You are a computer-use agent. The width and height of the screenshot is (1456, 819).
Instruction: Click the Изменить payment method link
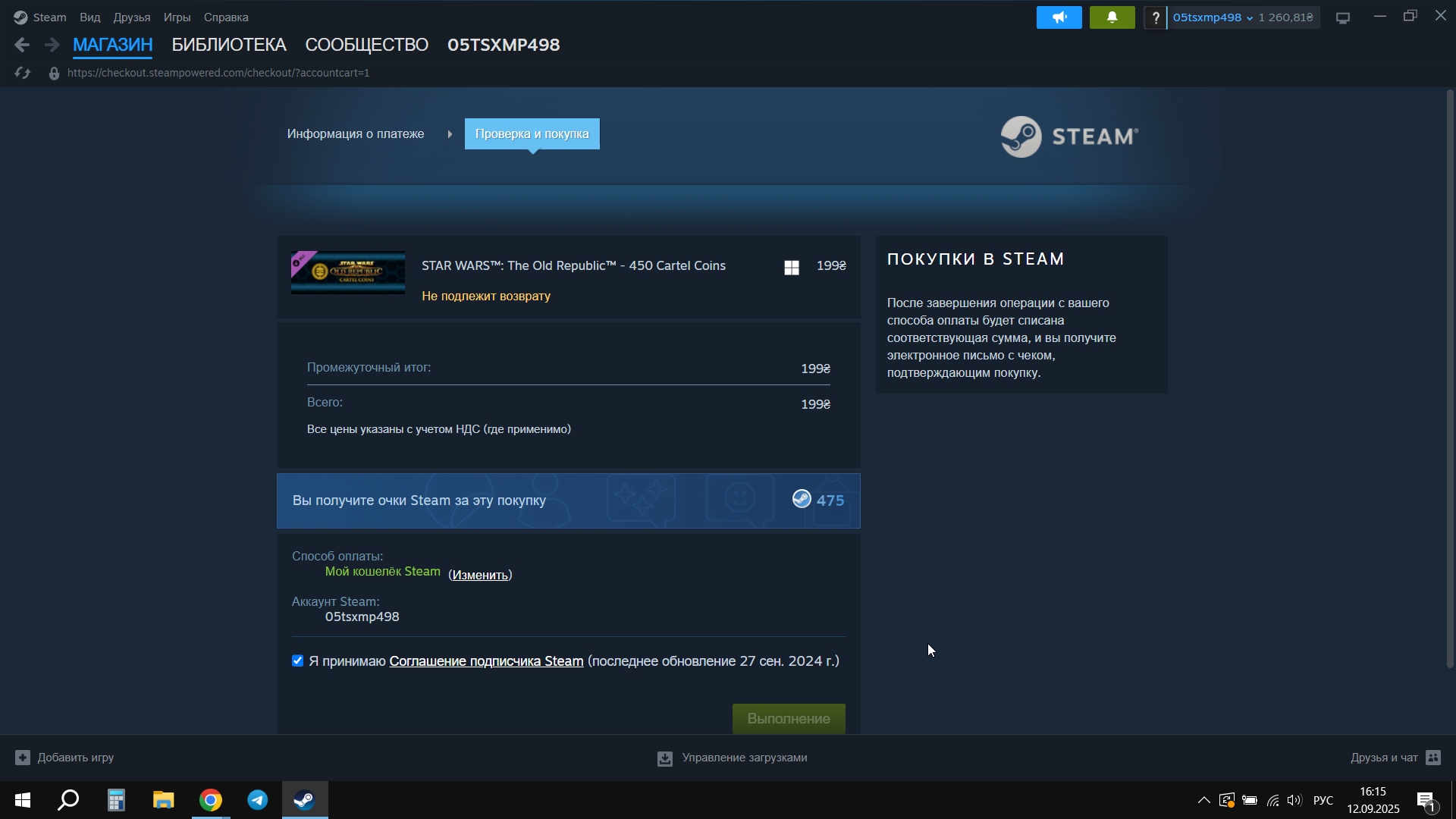click(x=480, y=575)
